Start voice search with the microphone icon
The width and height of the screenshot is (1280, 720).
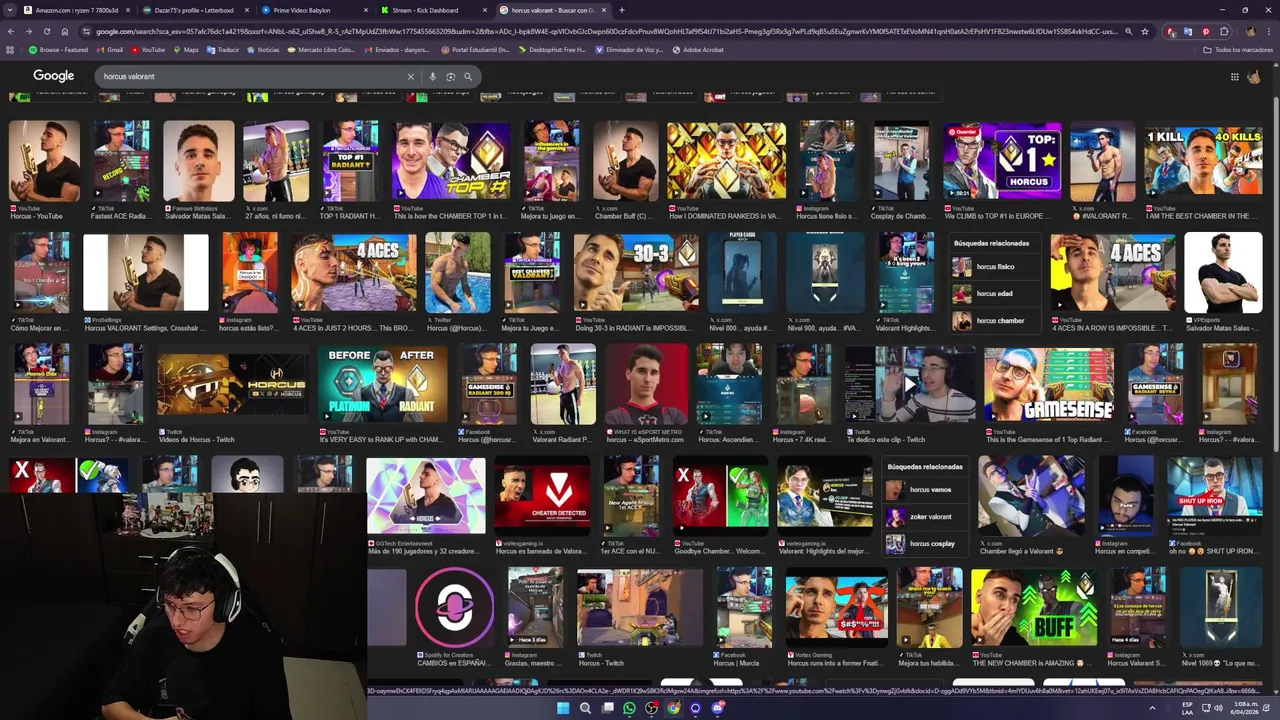tap(432, 76)
